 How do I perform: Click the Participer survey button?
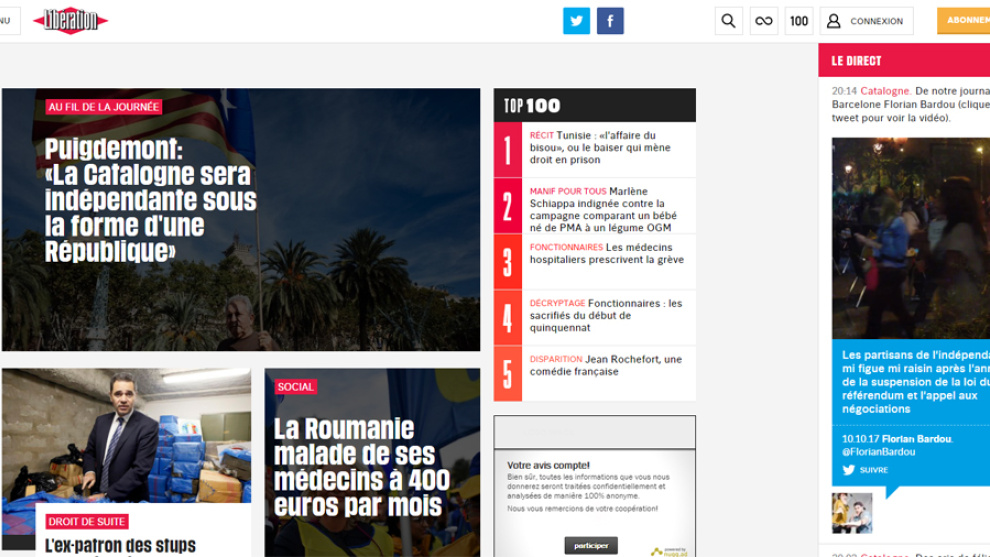pyautogui.click(x=590, y=546)
